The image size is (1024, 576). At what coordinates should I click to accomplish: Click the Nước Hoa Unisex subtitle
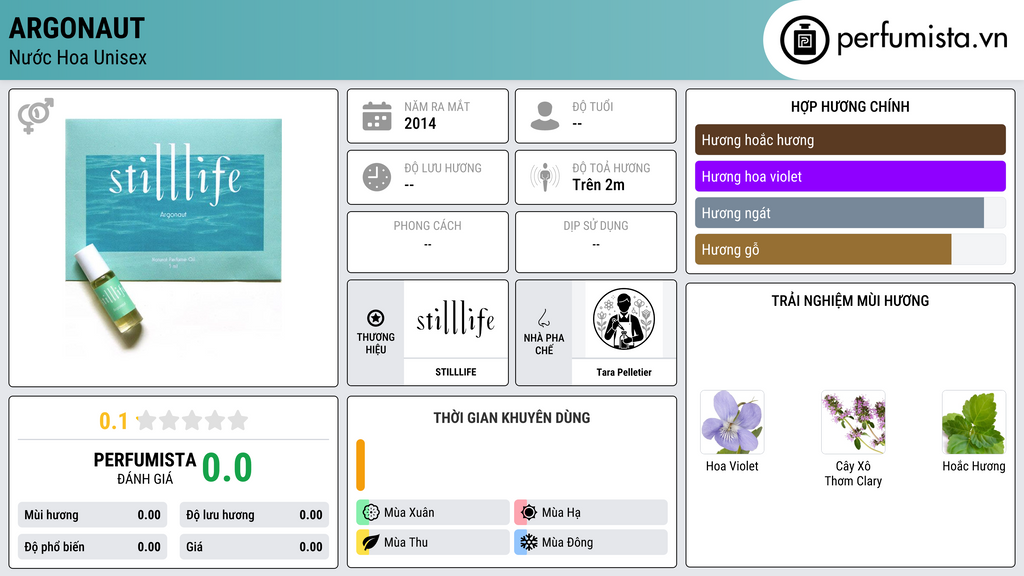tap(78, 57)
